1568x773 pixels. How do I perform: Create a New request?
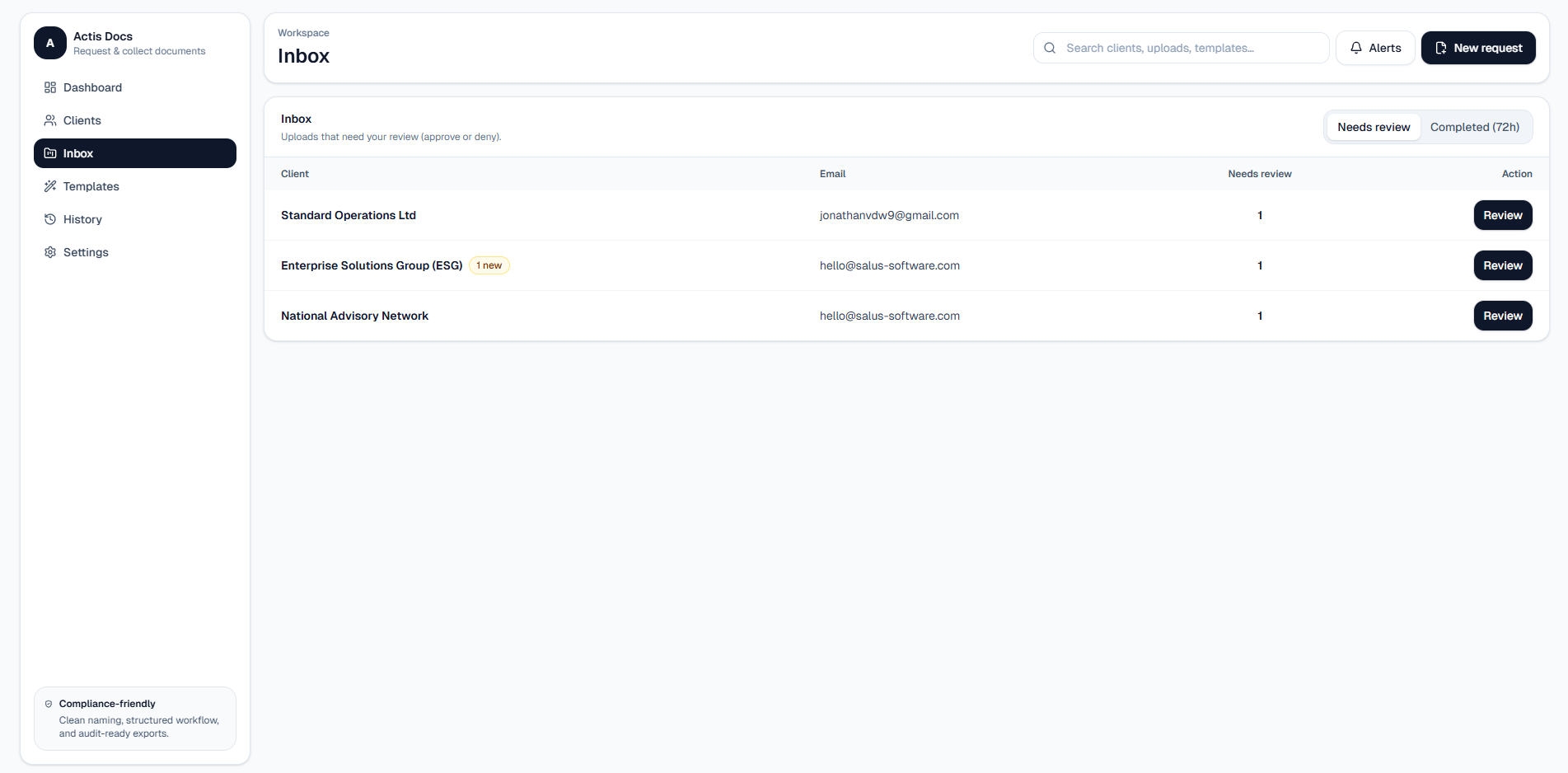click(1478, 48)
